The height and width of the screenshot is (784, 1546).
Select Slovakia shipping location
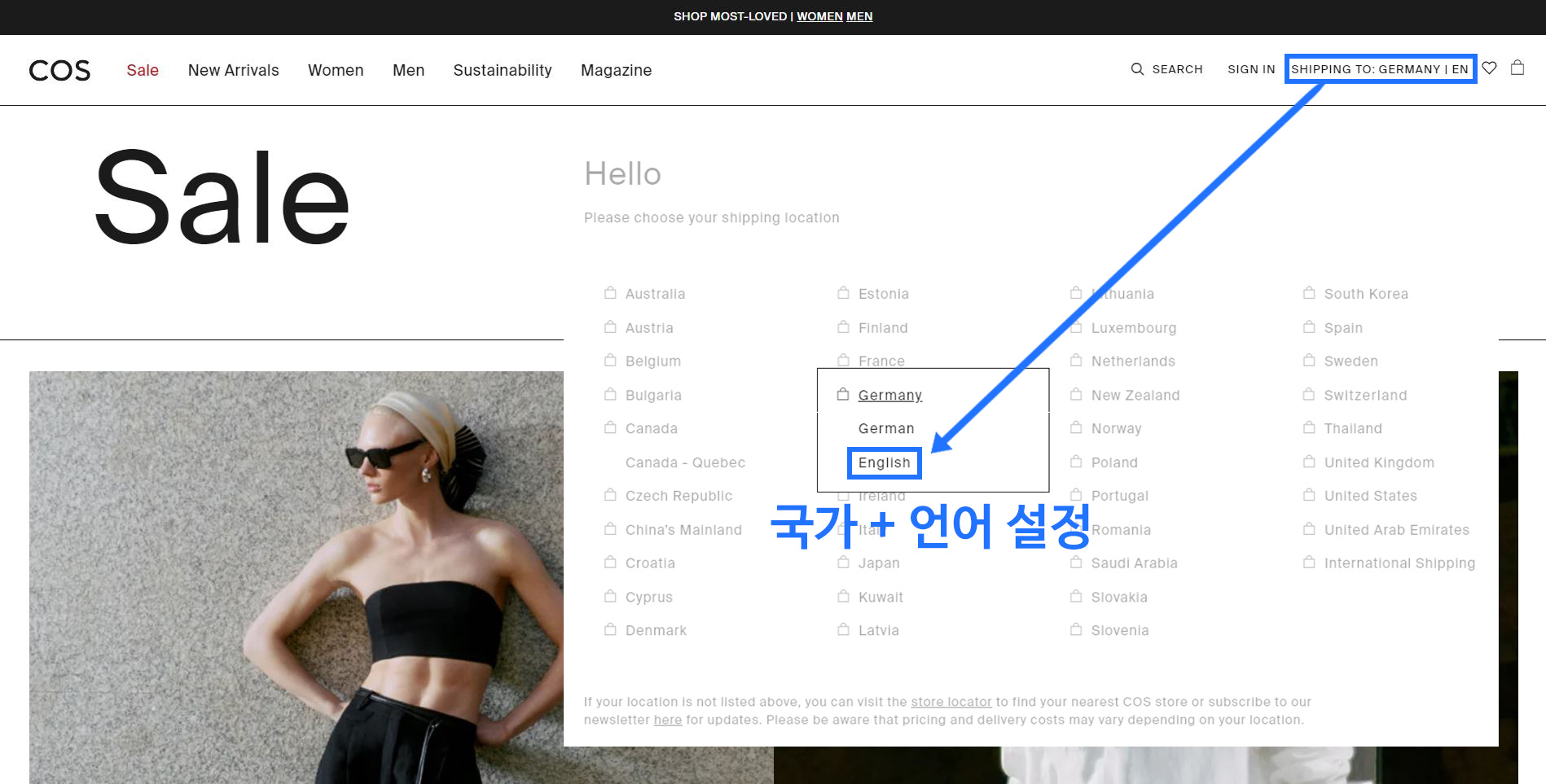[x=1119, y=598]
